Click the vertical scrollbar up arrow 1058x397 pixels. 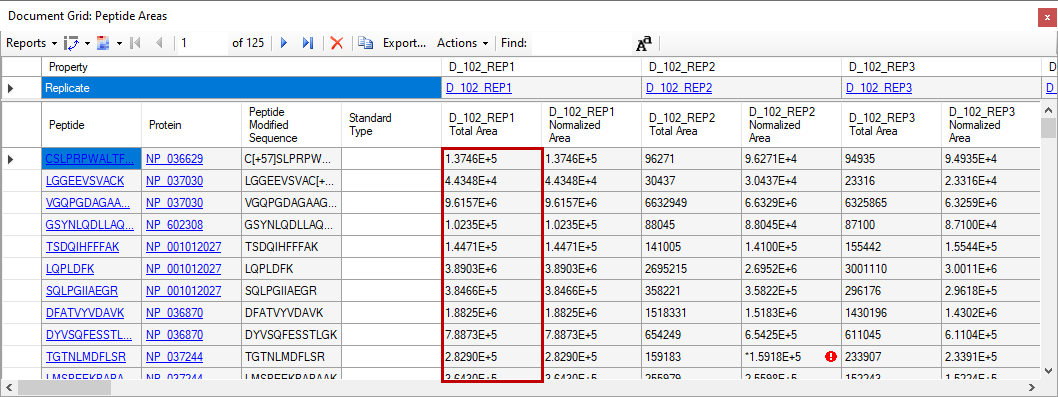click(1049, 109)
